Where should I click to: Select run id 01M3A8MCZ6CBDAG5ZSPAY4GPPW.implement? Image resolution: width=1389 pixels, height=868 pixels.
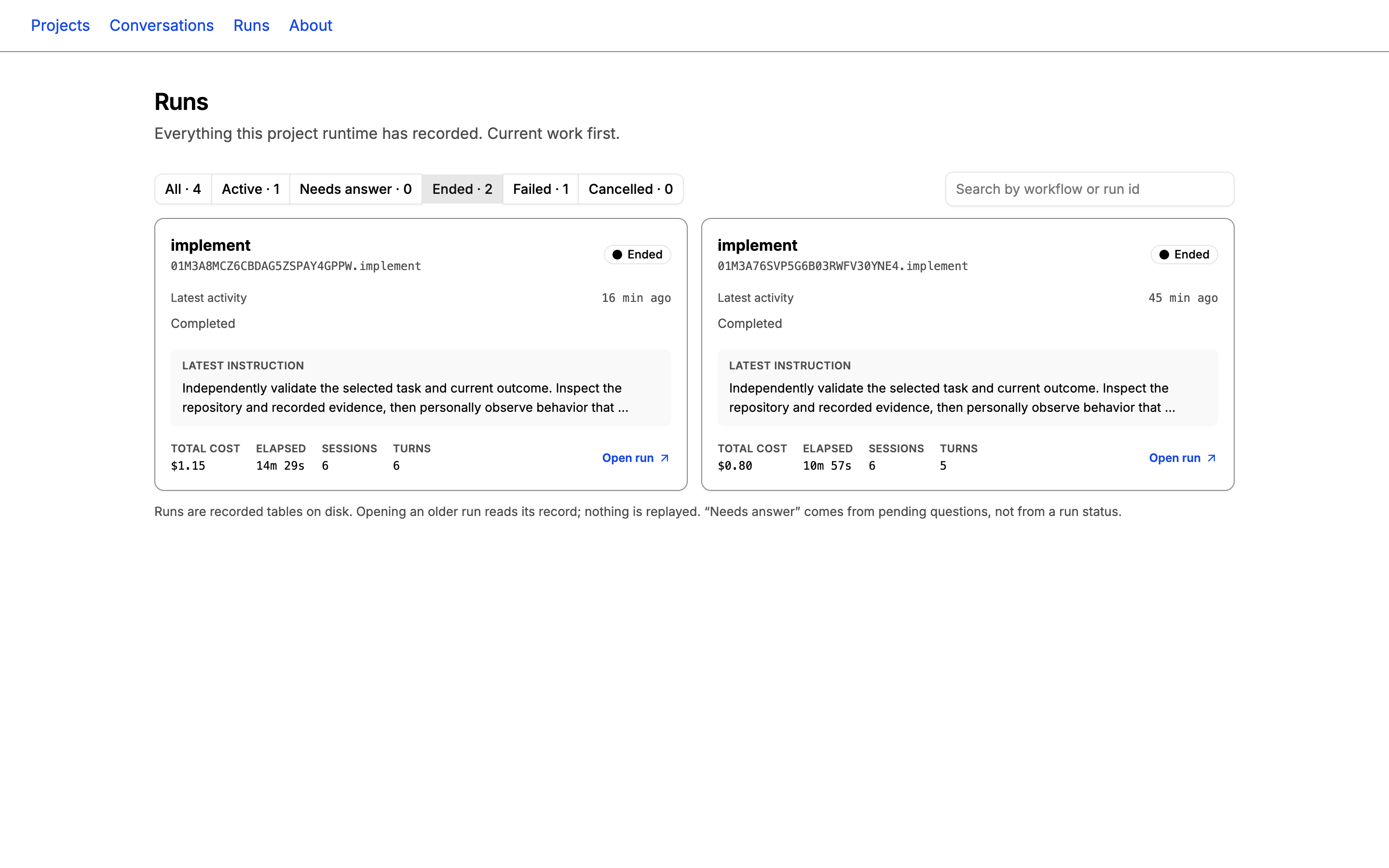(296, 266)
